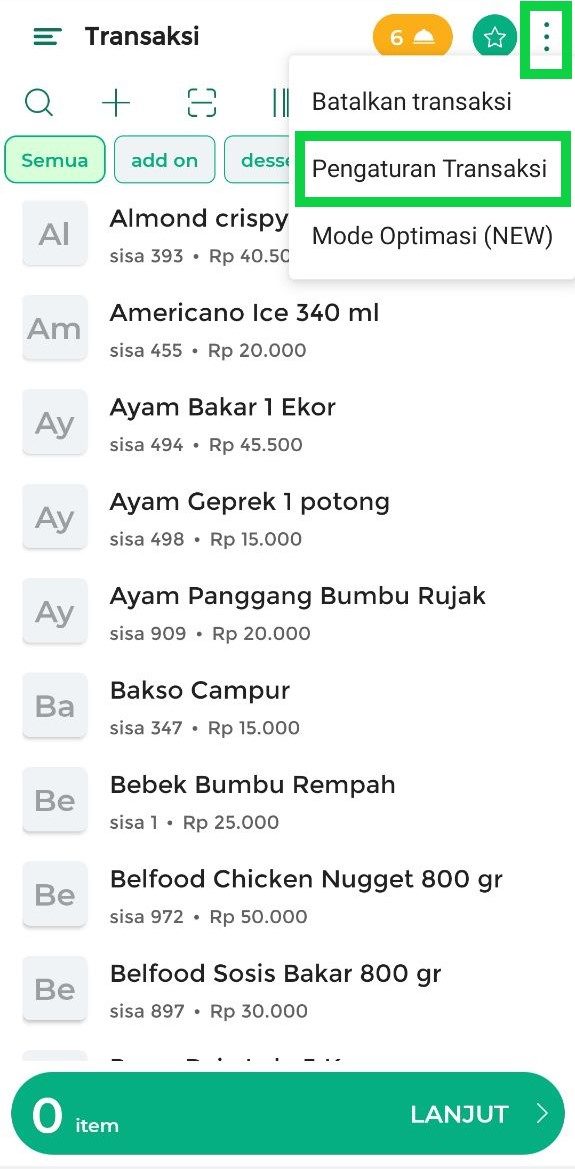Tap the plus add item icon
The height and width of the screenshot is (1169, 575).
116,103
